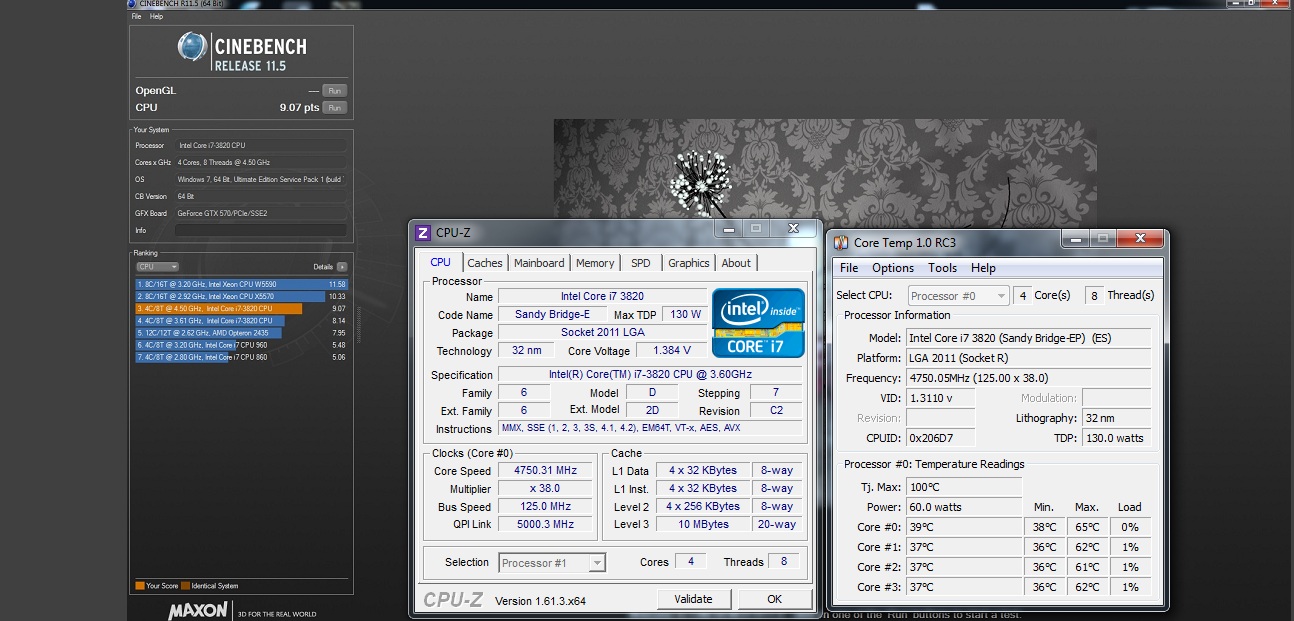1294x621 pixels.
Task: Select the orange i7-3820 4.50 GHz ranking row
Action: coord(241,308)
